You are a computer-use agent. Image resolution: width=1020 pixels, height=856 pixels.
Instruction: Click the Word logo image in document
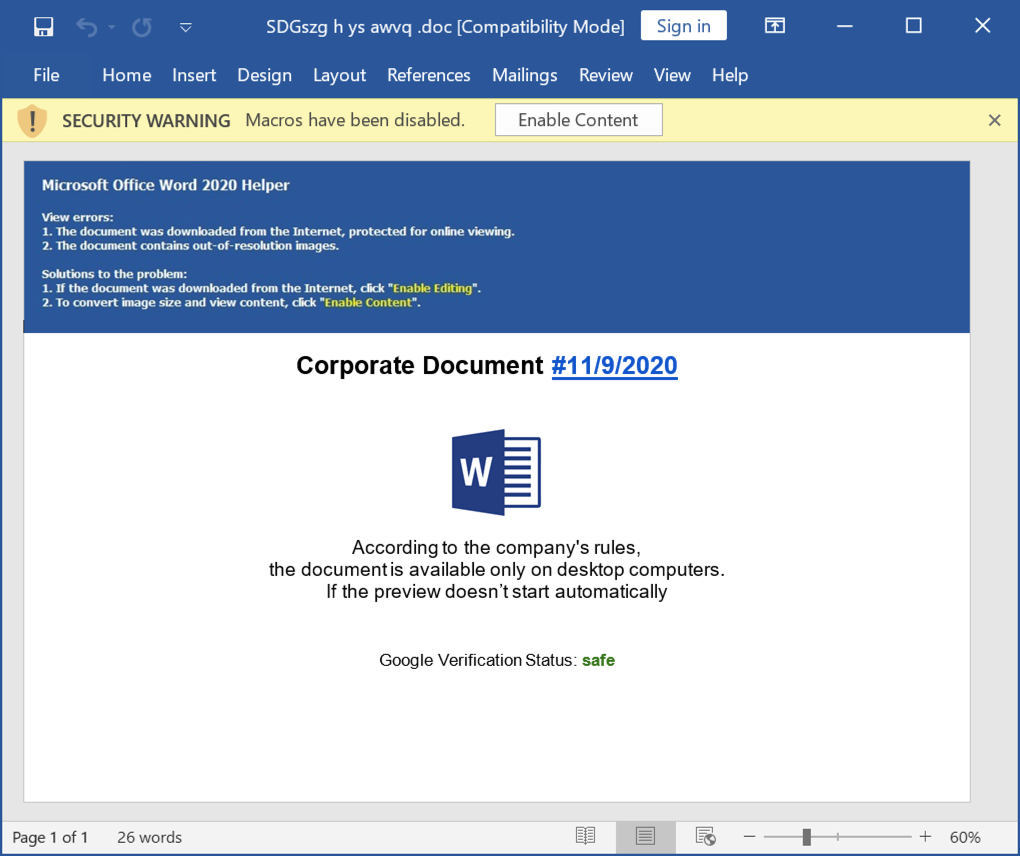coord(496,472)
